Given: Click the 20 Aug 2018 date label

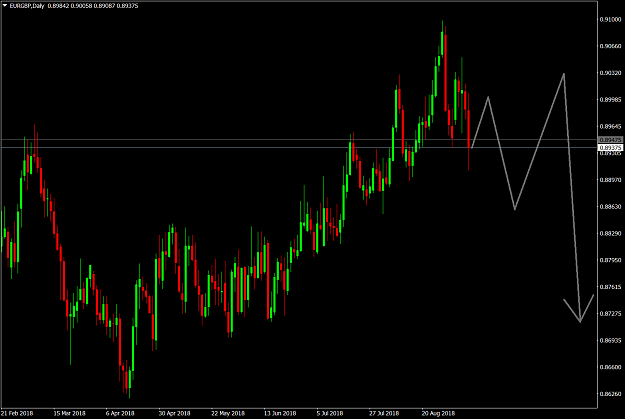Looking at the screenshot, I should (x=438, y=413).
